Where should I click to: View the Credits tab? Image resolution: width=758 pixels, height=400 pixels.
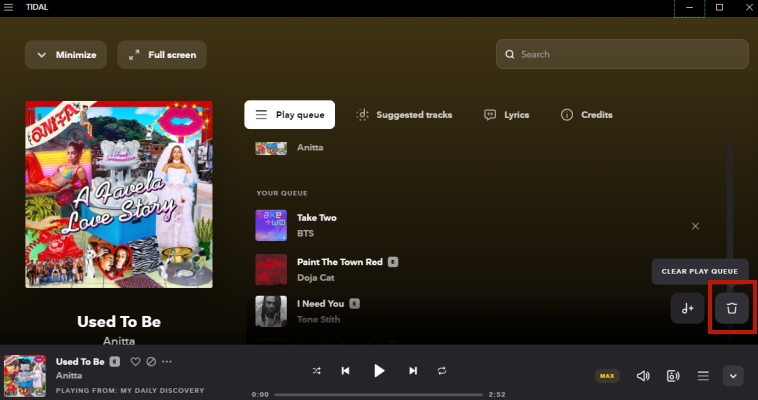[x=586, y=115]
